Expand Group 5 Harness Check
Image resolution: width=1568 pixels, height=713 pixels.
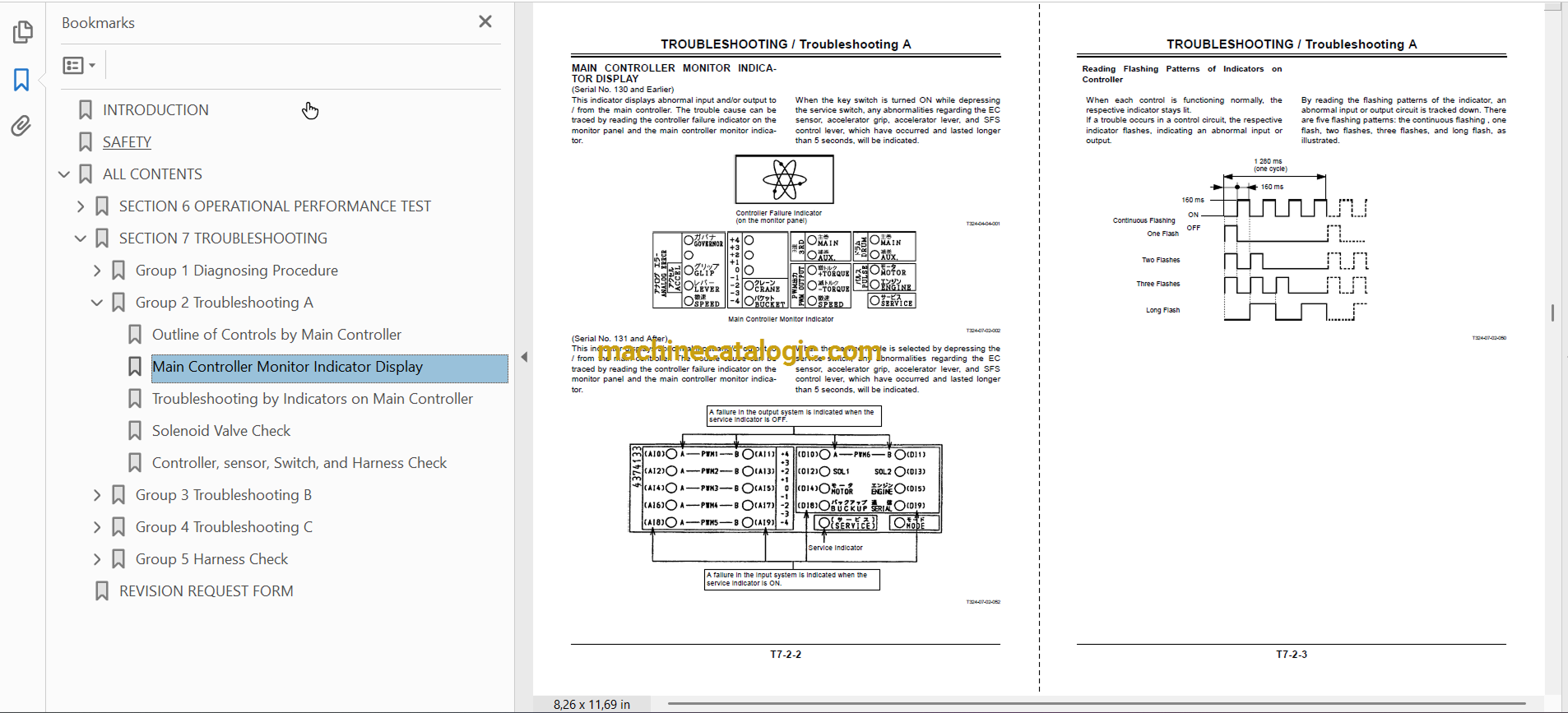tap(97, 558)
